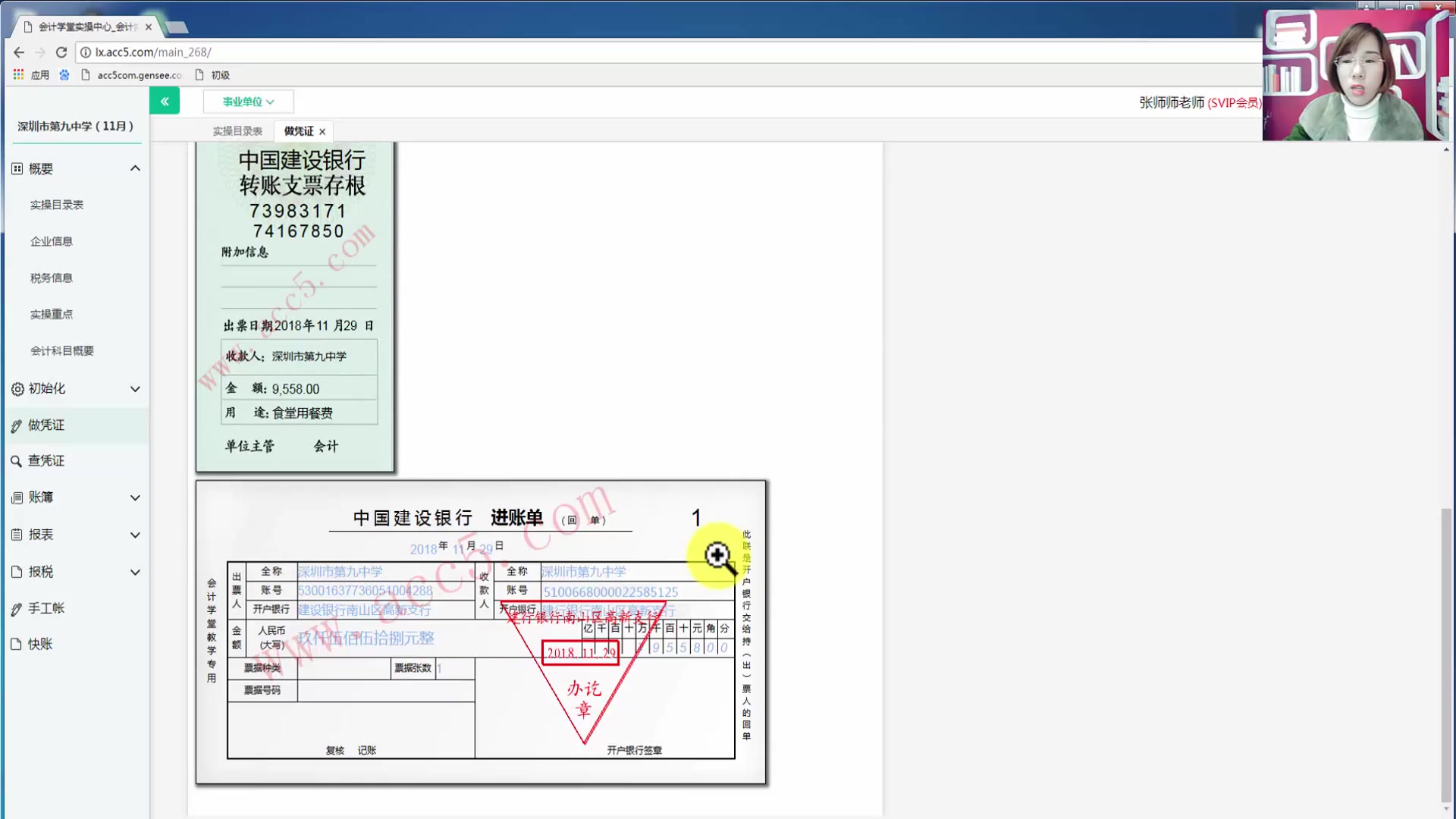Switch to the 实操目录表 tab

236,130
